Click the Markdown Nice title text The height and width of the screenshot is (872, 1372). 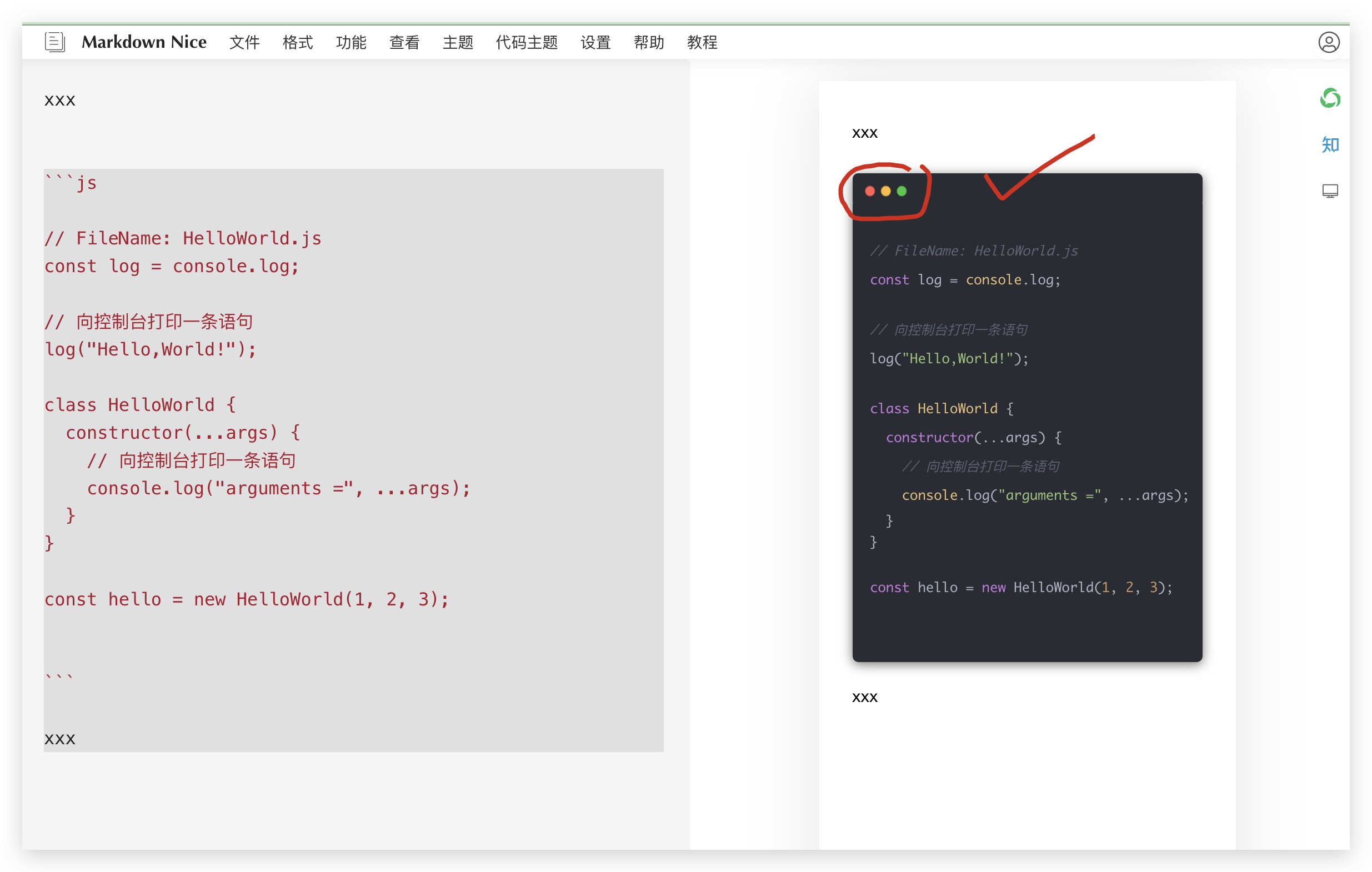[x=144, y=42]
